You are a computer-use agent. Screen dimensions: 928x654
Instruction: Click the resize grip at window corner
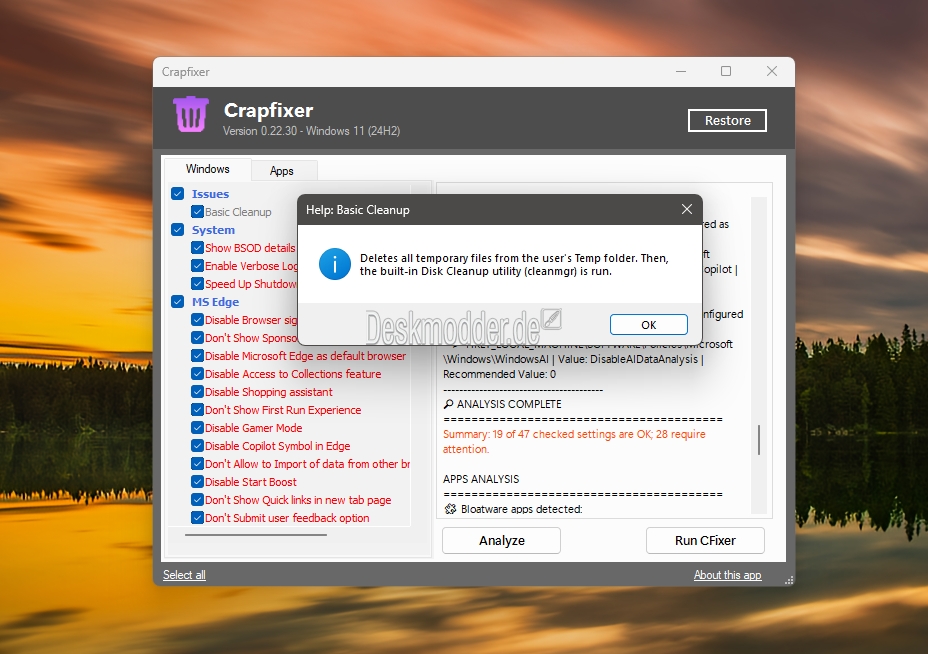click(x=789, y=581)
